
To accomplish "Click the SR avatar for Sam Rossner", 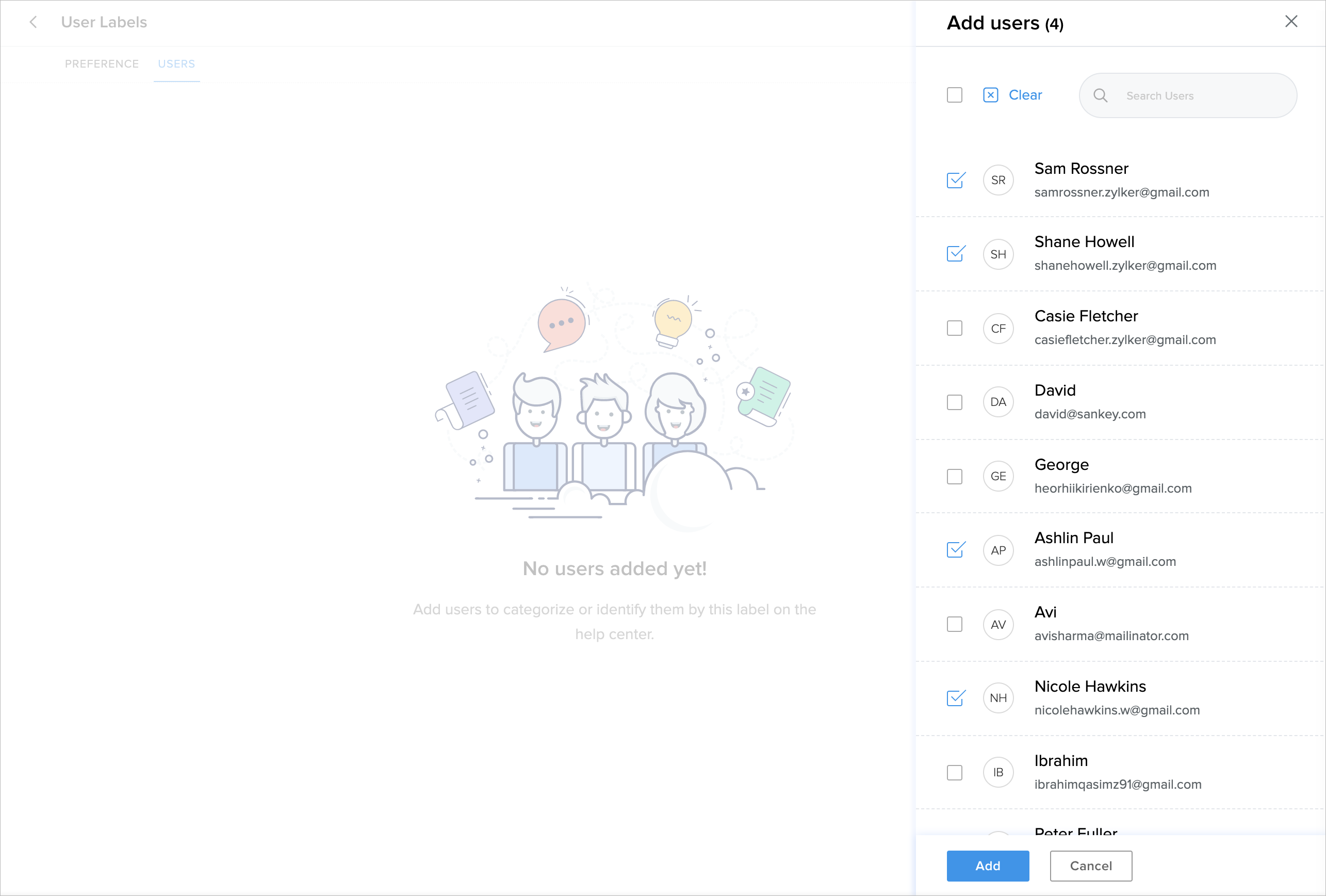I will click(998, 181).
